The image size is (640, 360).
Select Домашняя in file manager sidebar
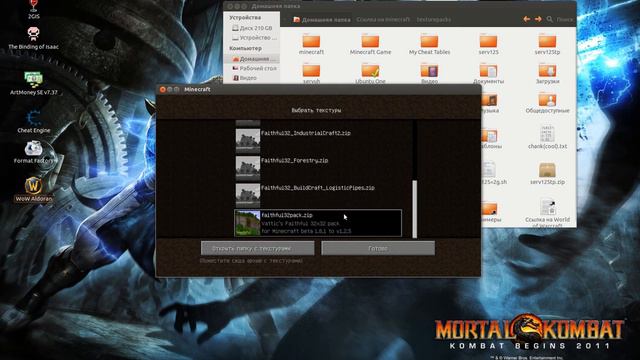click(x=253, y=59)
